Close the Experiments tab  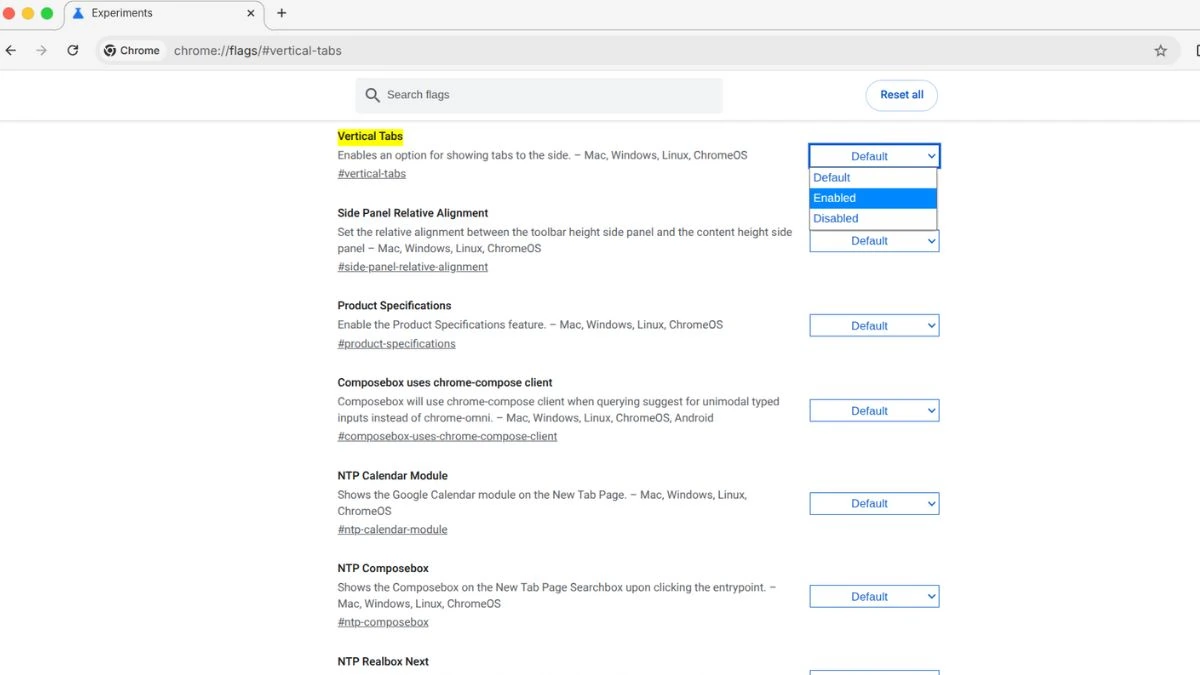click(x=251, y=14)
